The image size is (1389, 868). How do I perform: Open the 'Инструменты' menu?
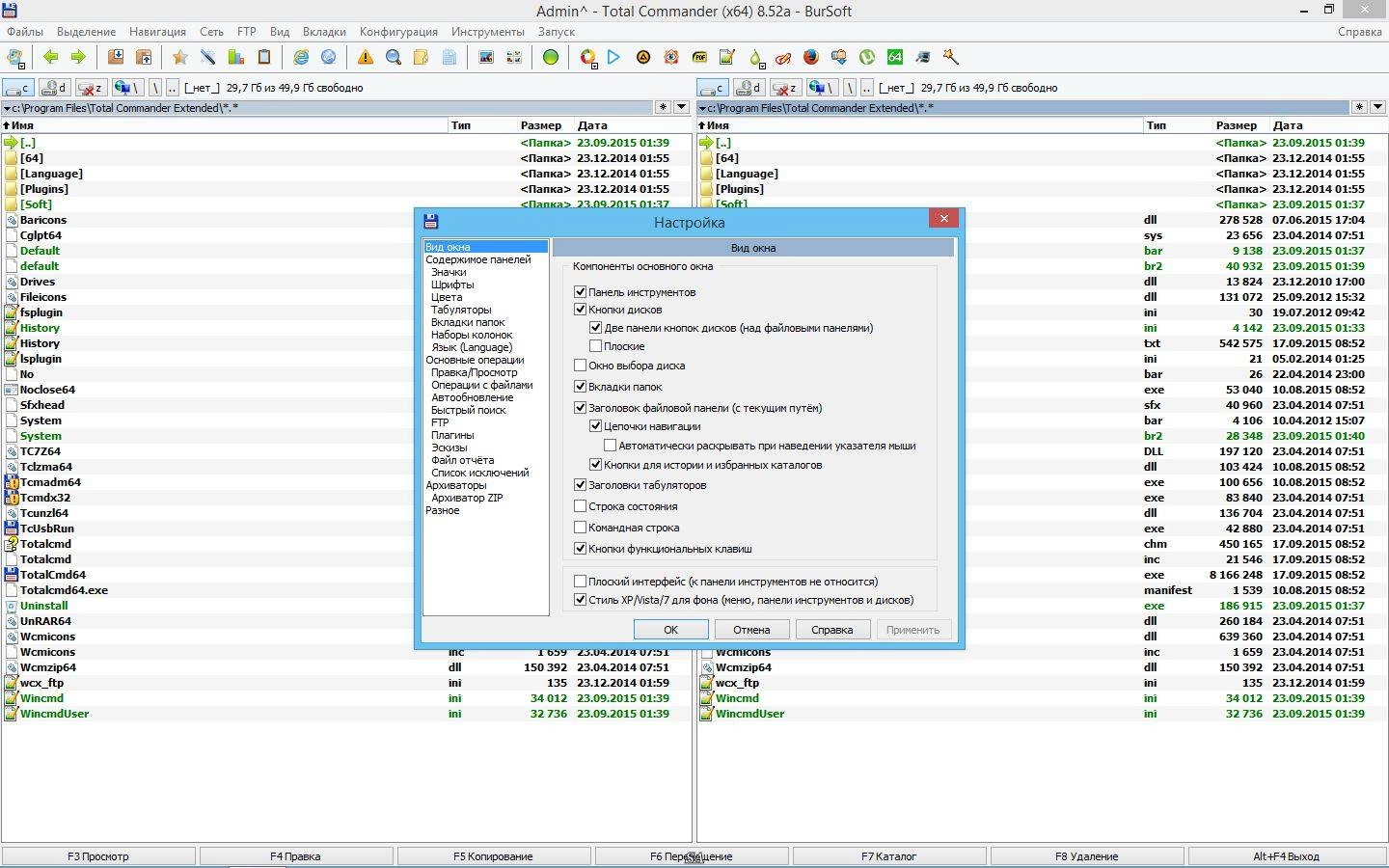pyautogui.click(x=488, y=32)
